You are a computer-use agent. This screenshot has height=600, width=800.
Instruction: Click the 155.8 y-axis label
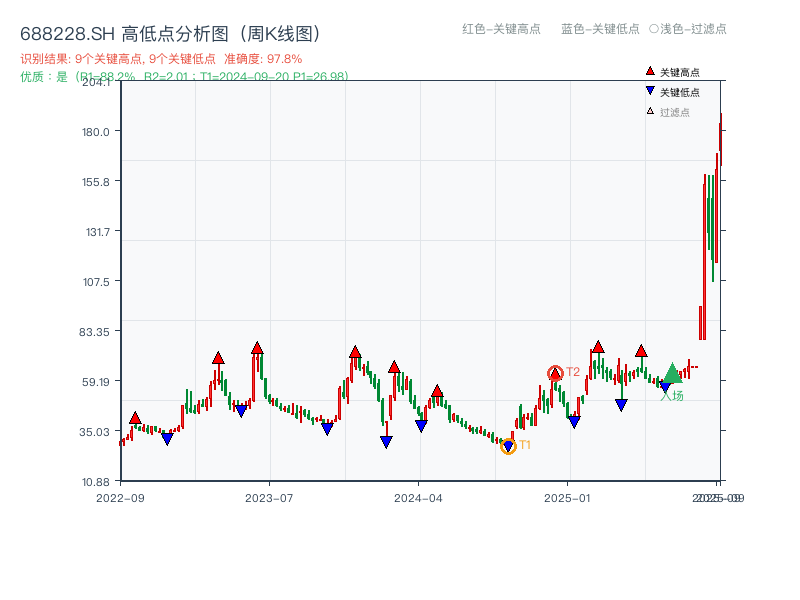[95, 182]
